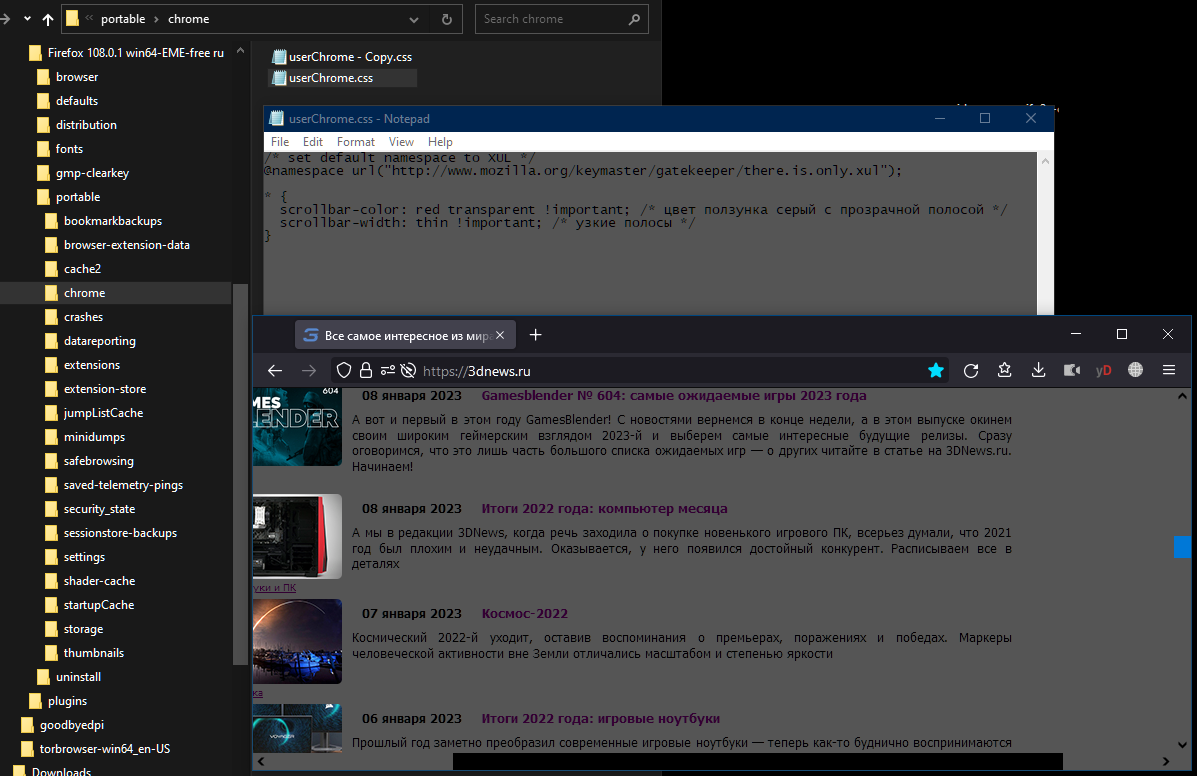Open recent locations dropdown in Explorer
Image resolution: width=1197 pixels, height=776 pixels.
(27, 19)
